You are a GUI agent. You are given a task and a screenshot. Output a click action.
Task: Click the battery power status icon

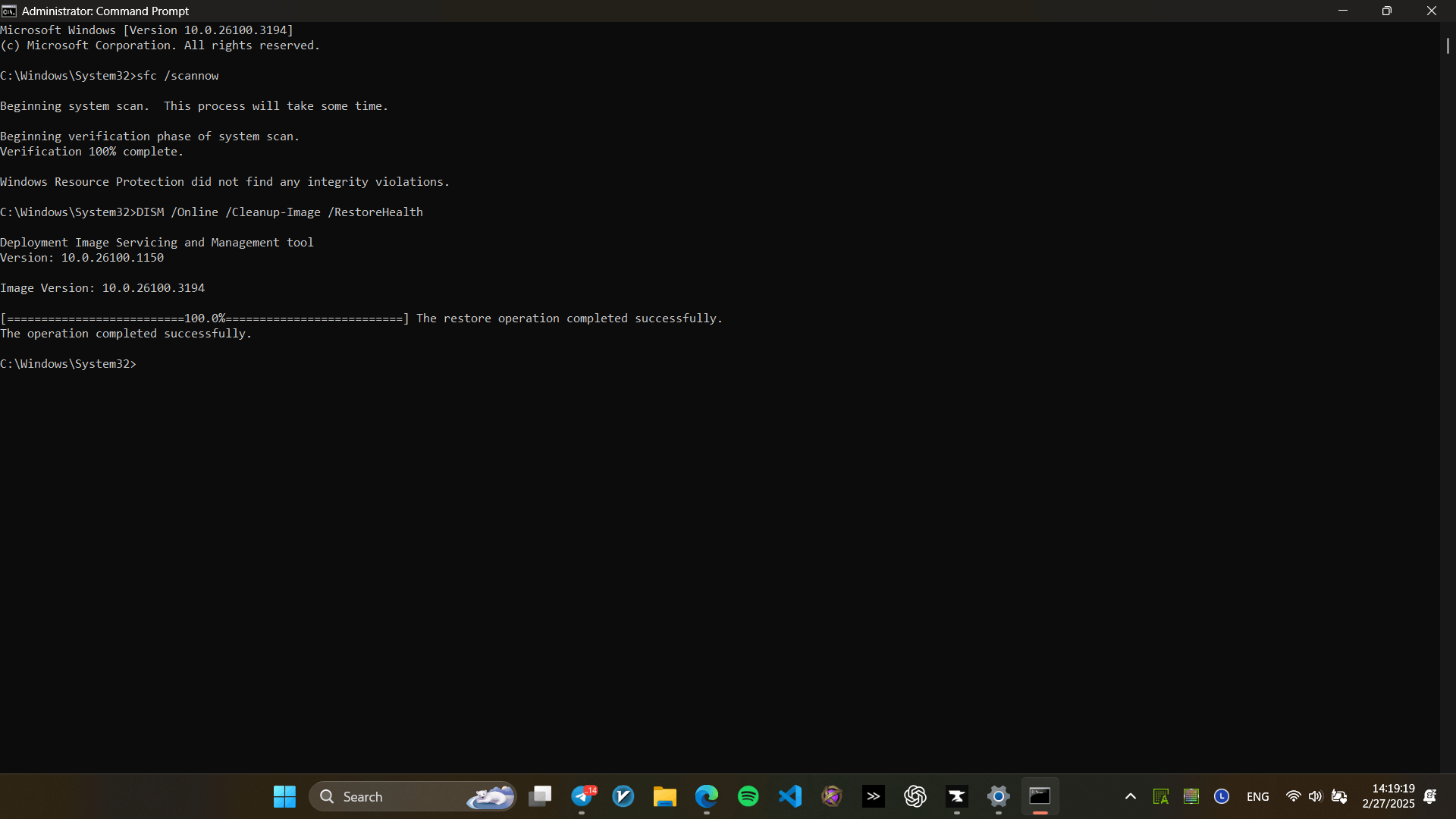click(x=1339, y=796)
